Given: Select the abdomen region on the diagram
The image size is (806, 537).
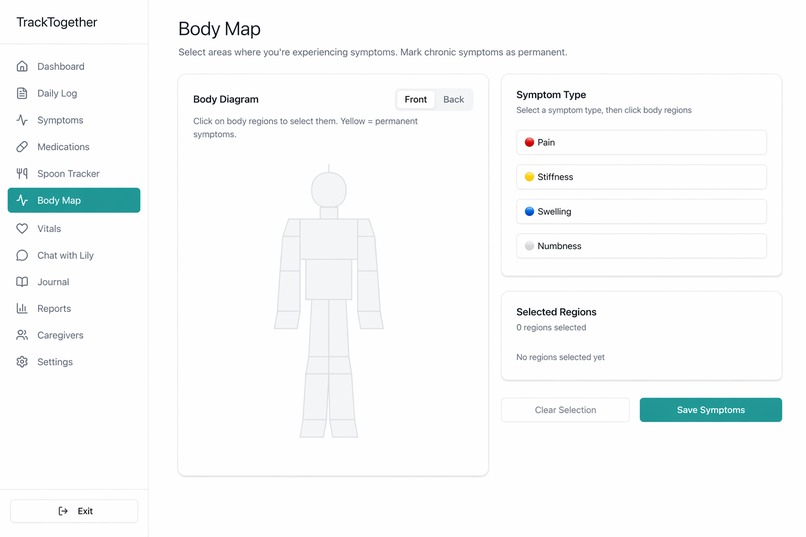Looking at the screenshot, I should (x=328, y=280).
